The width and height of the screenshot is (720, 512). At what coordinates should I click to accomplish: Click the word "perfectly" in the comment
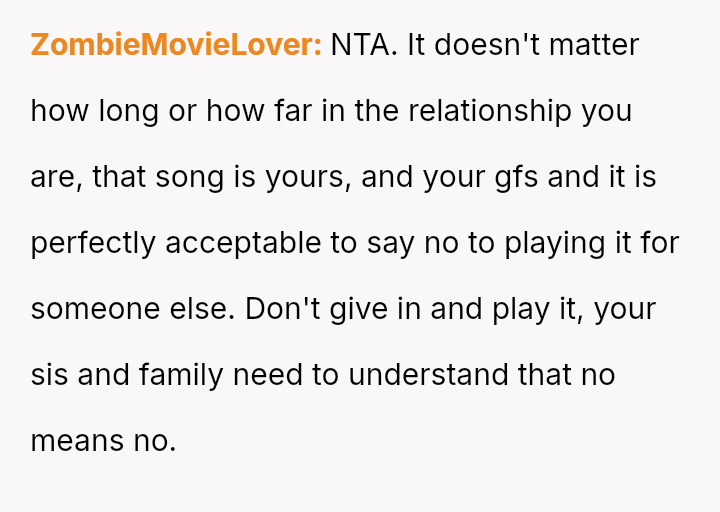pyautogui.click(x=93, y=243)
